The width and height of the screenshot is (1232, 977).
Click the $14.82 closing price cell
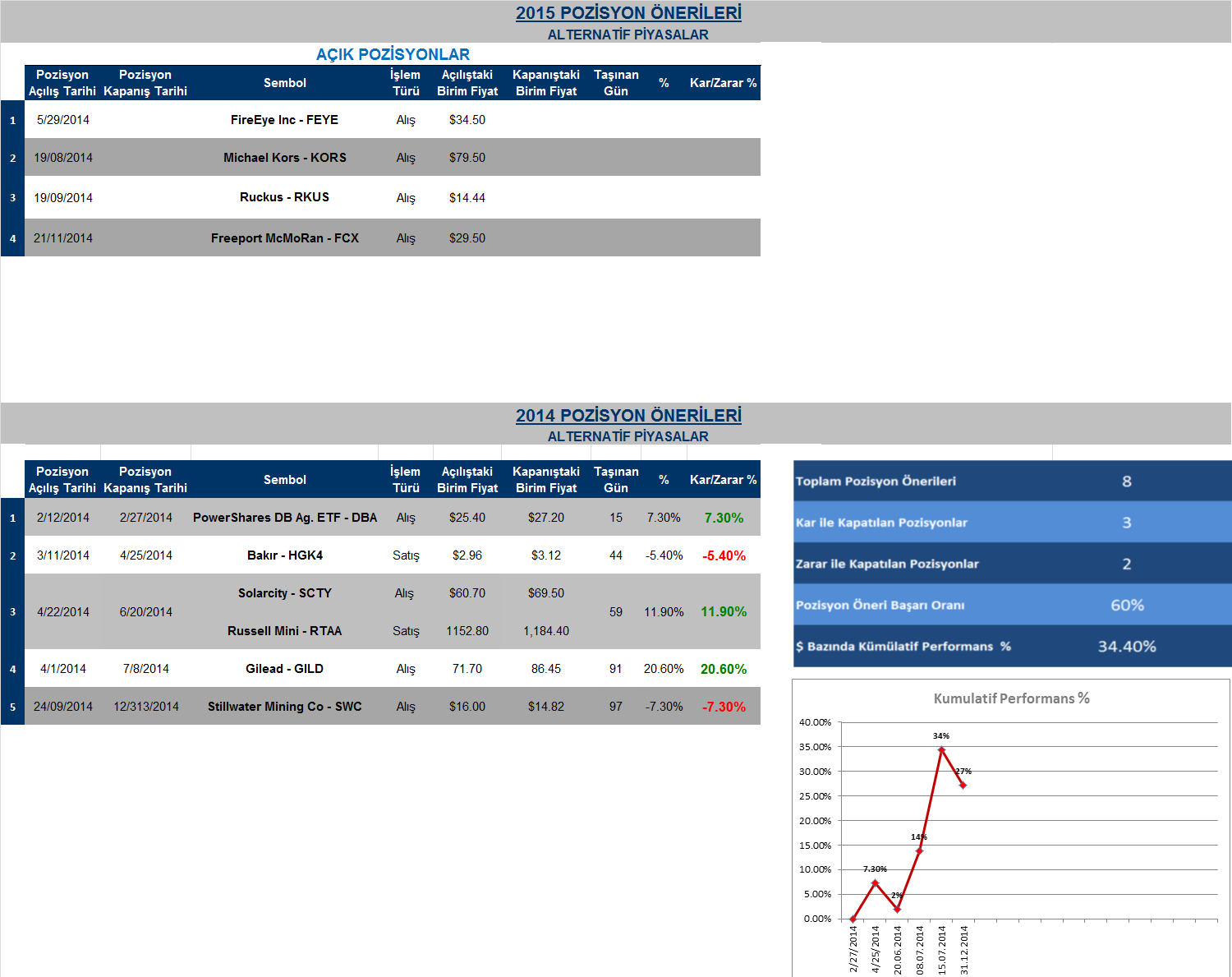pyautogui.click(x=546, y=707)
